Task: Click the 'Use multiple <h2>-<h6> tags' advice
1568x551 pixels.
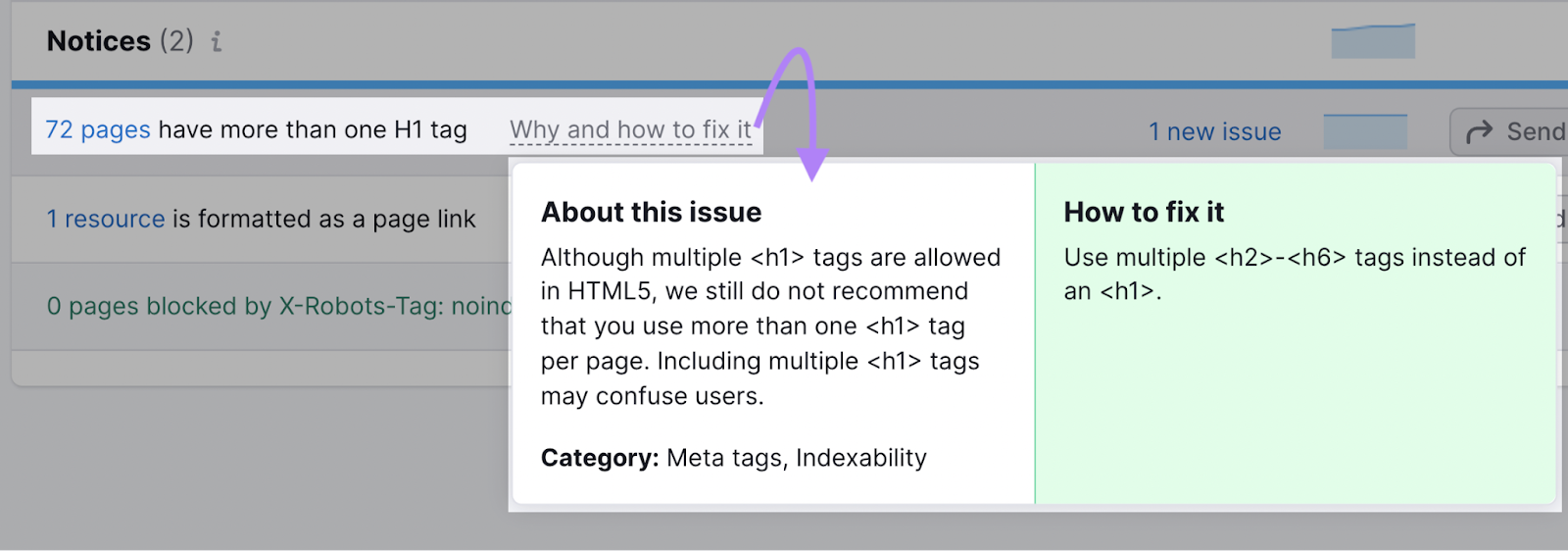Action: [x=1294, y=274]
